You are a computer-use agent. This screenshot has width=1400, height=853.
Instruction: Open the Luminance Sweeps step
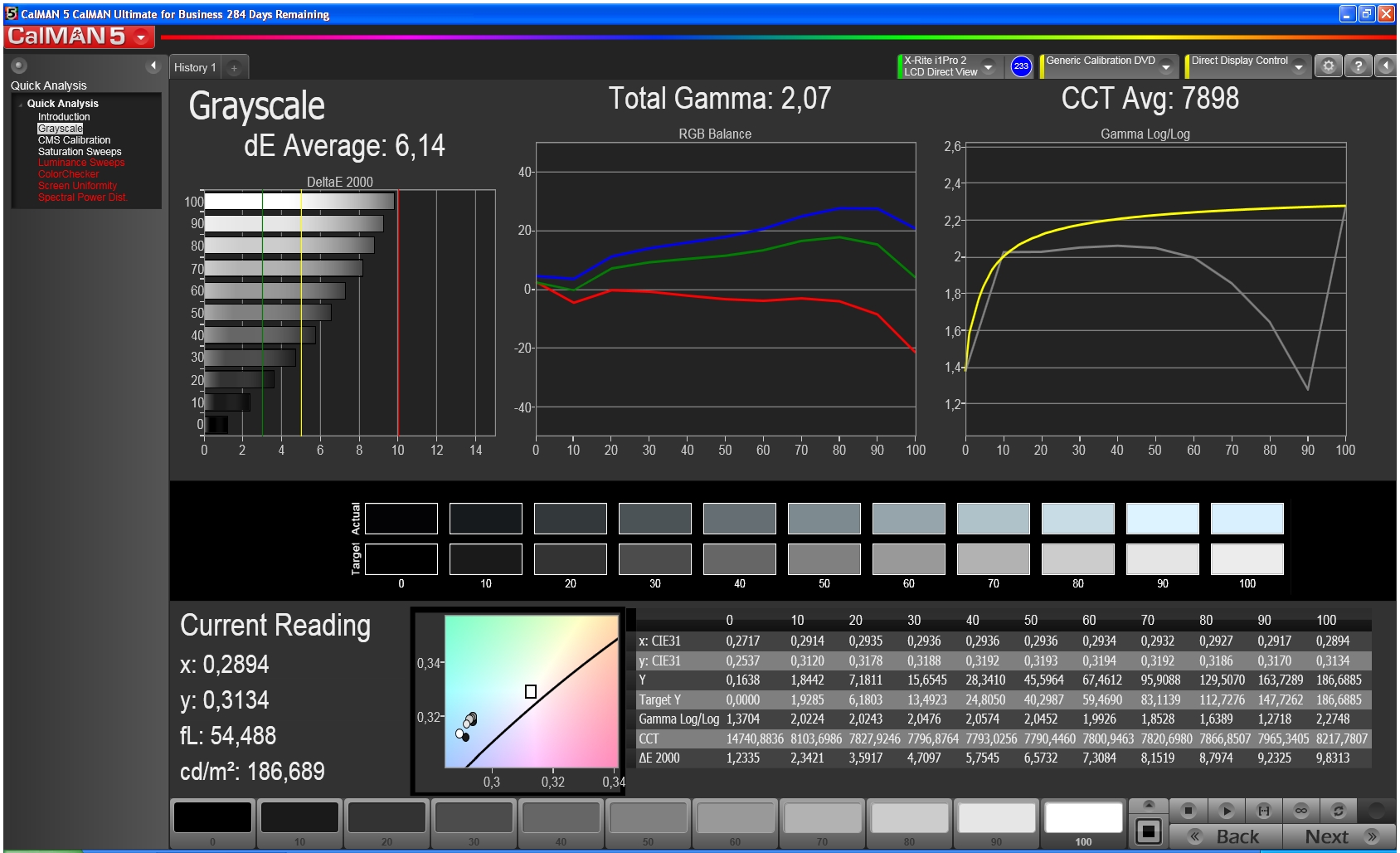81,163
